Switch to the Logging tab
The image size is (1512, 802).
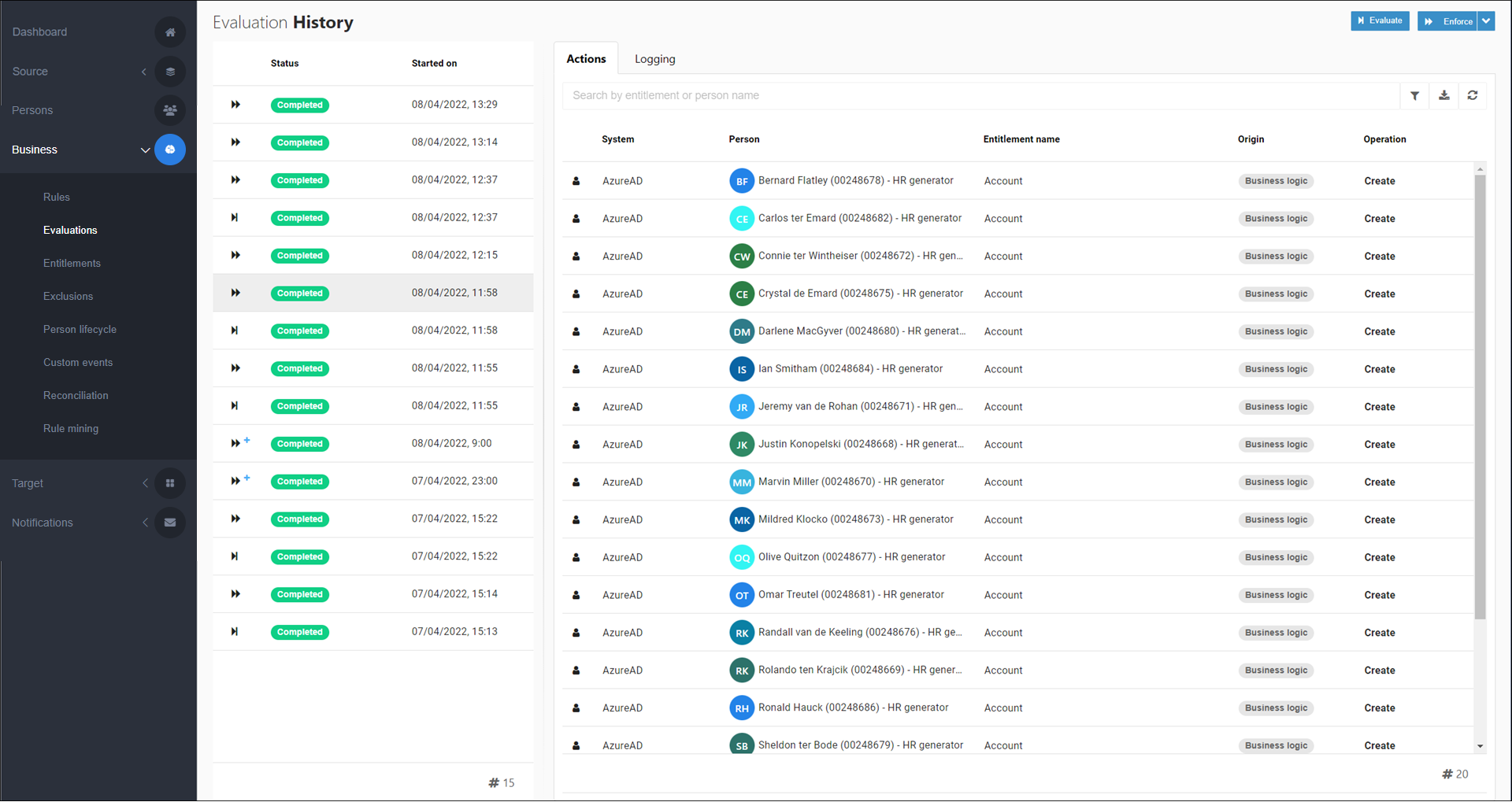tap(654, 59)
